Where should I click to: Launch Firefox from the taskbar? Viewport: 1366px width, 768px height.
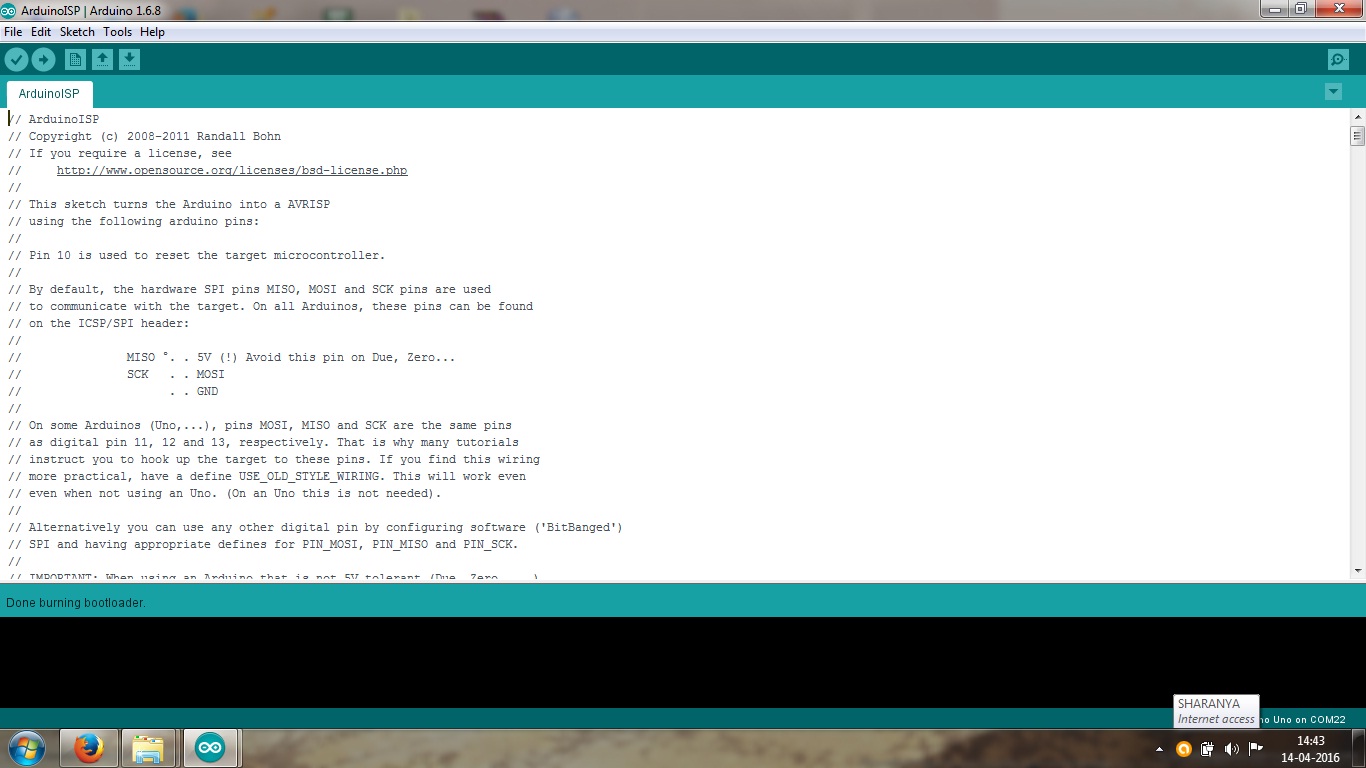(89, 748)
